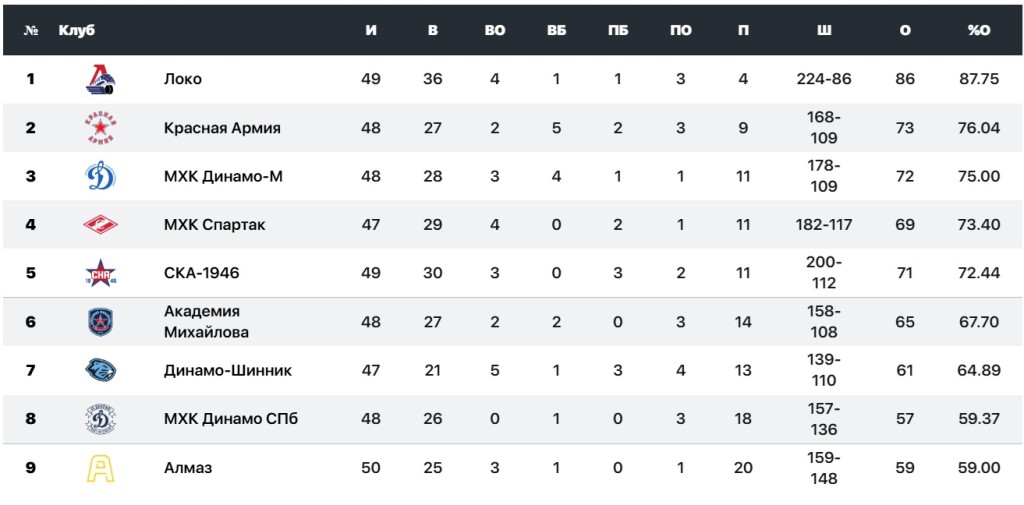The width and height of the screenshot is (1024, 505).
Task: Click the № rank column header
Action: 31,30
